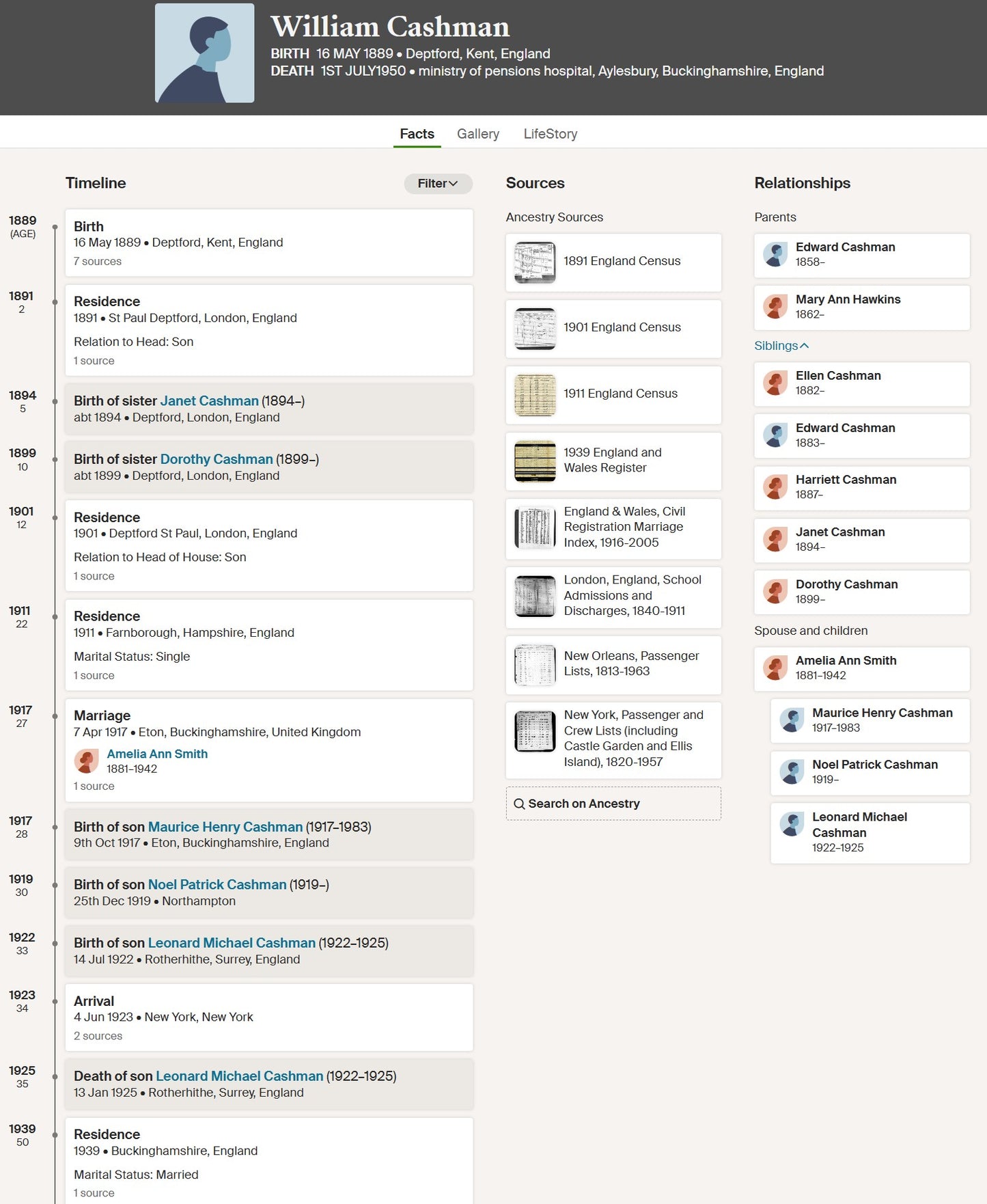Open the LifeStory tab
Viewport: 987px width, 1204px height.
coord(550,134)
